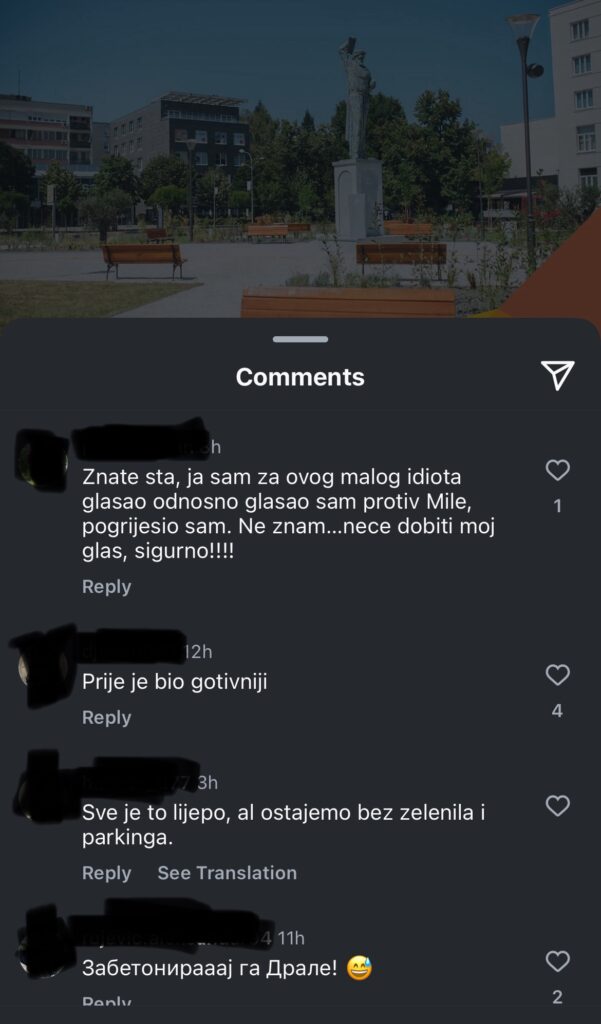The height and width of the screenshot is (1024, 601).
Task: Tap the share paper-plane icon
Action: pos(557,376)
